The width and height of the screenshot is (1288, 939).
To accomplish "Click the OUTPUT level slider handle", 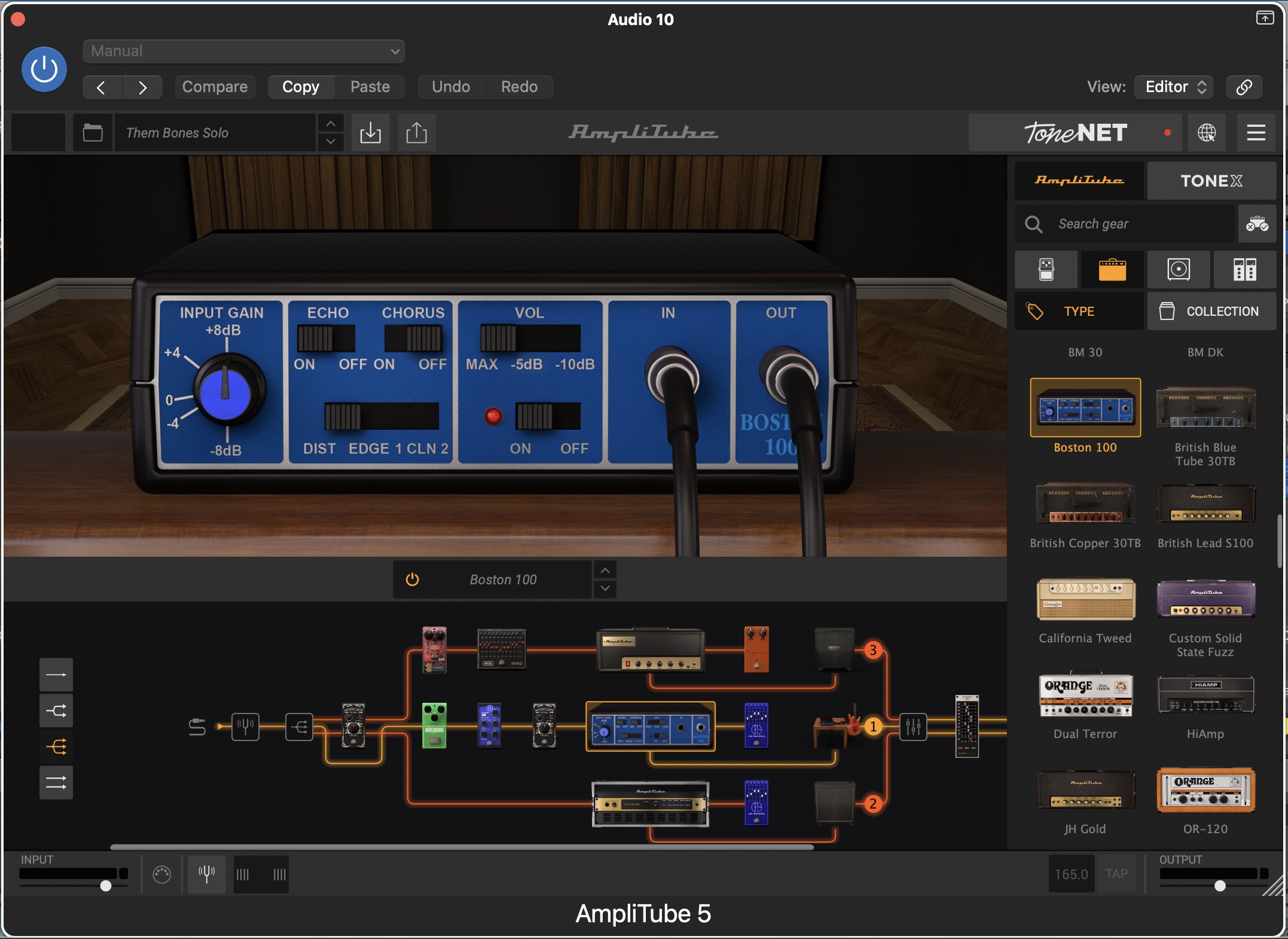I will click(1220, 886).
